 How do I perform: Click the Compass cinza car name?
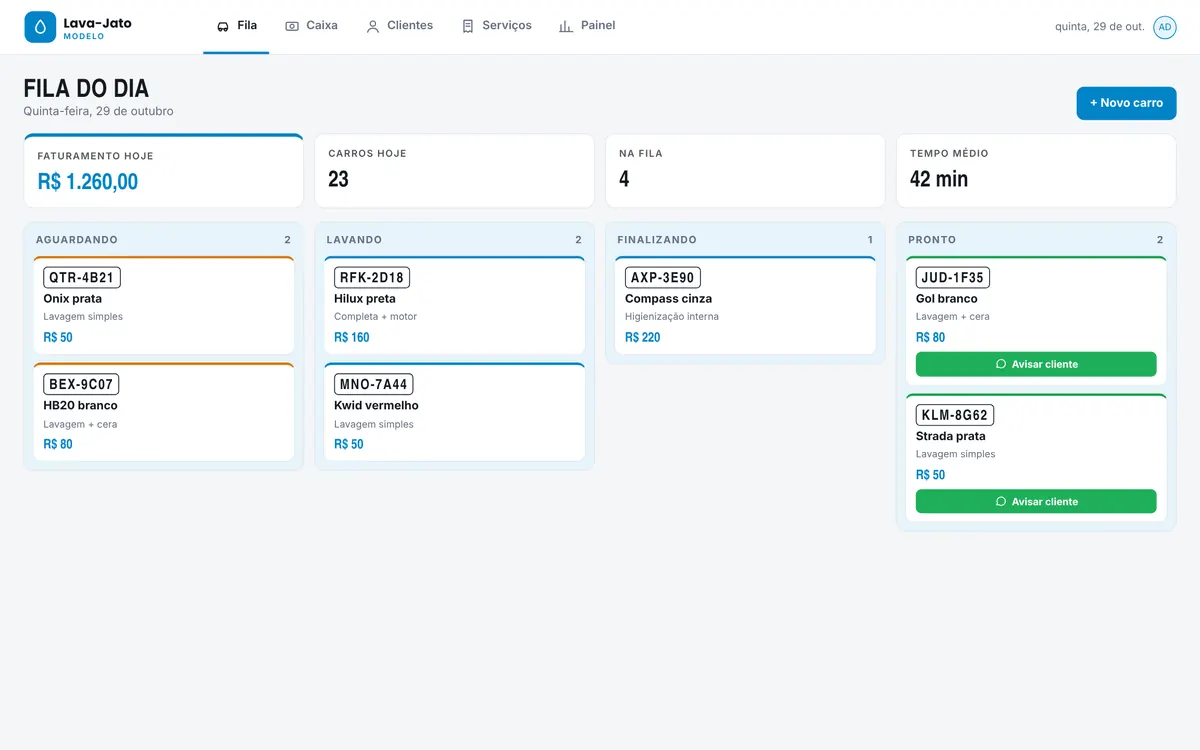pyautogui.click(x=669, y=299)
